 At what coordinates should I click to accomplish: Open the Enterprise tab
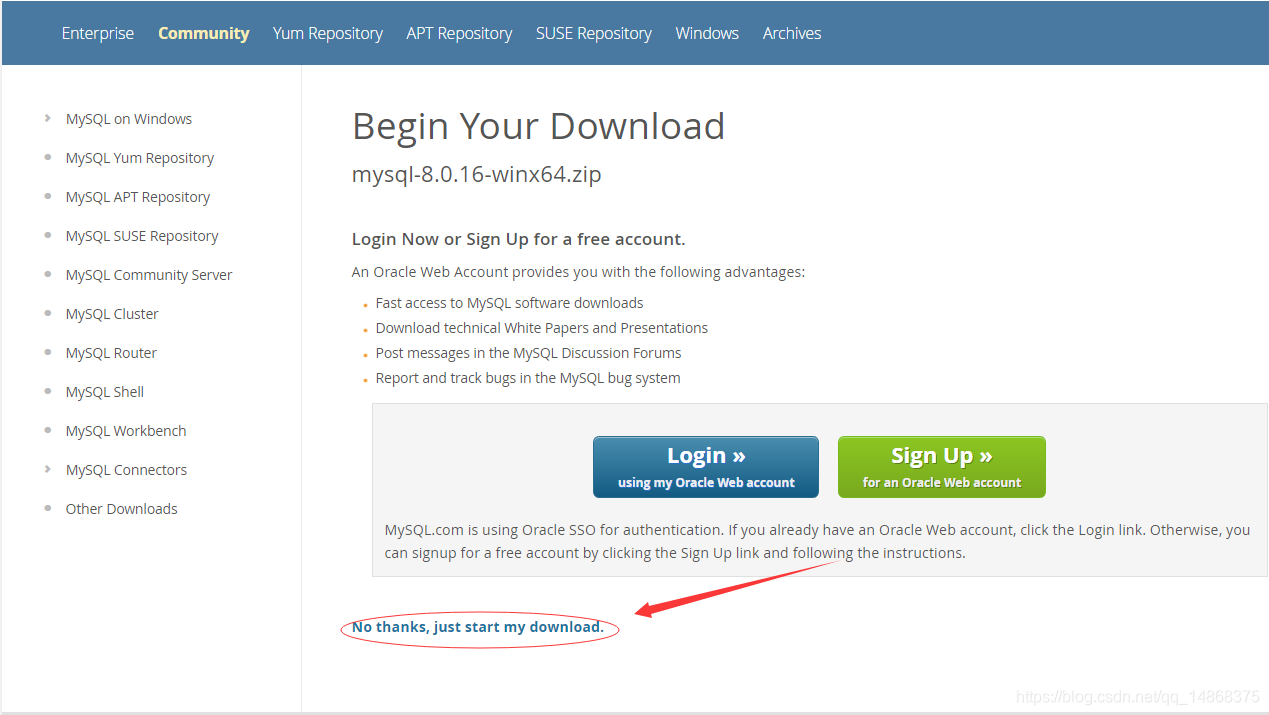coord(97,33)
